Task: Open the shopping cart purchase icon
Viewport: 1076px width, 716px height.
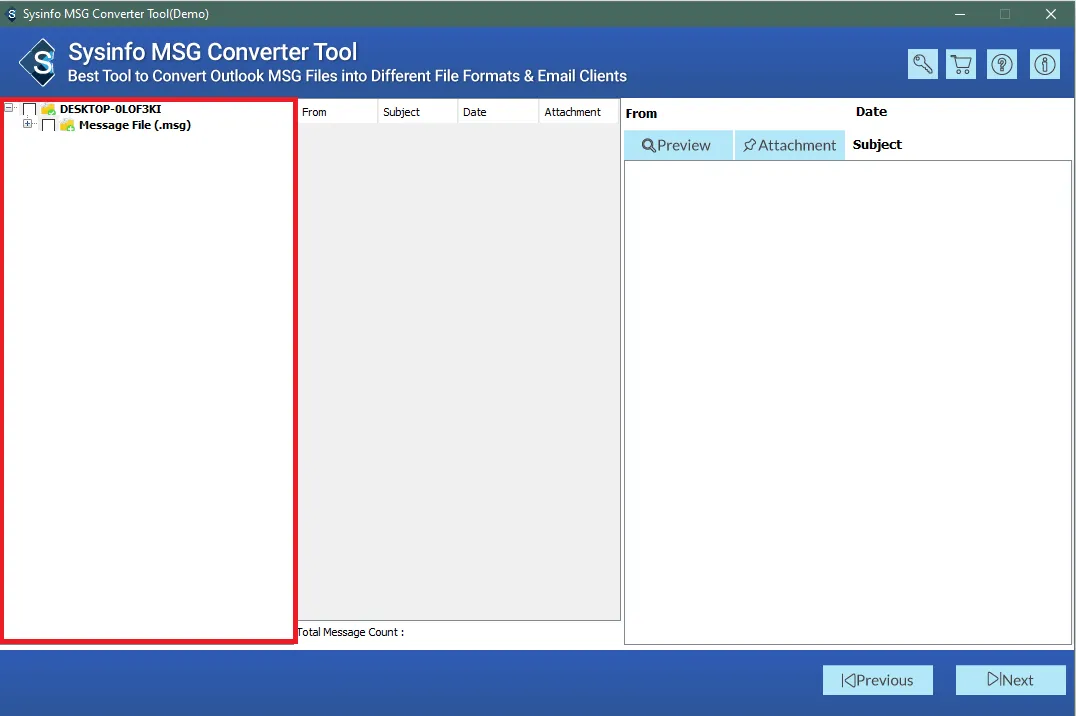Action: [x=962, y=64]
